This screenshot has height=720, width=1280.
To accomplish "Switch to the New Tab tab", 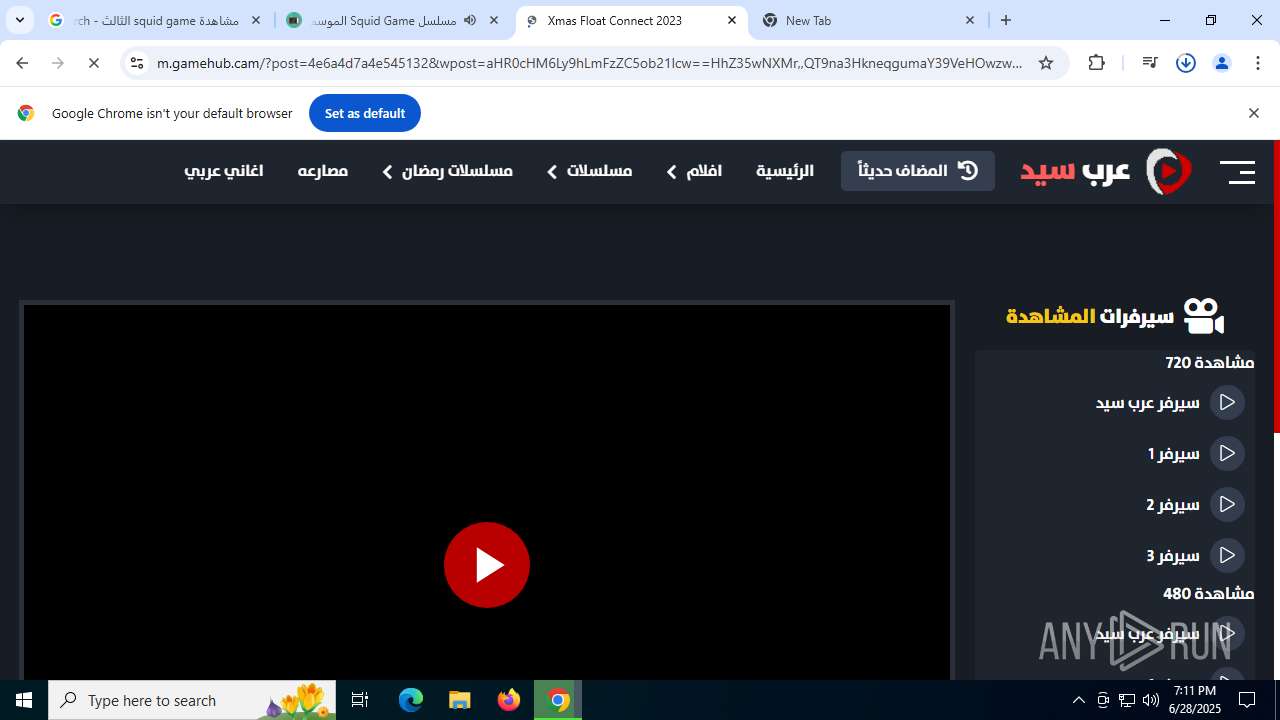I will (868, 20).
